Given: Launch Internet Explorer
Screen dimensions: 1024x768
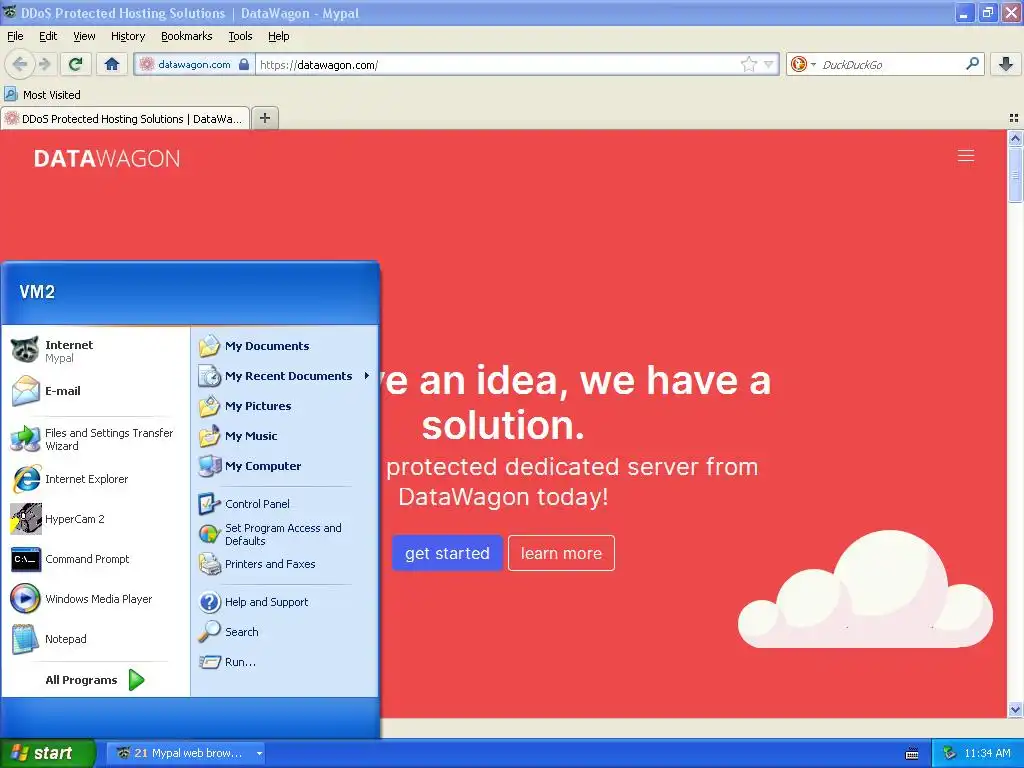Looking at the screenshot, I should click(x=97, y=479).
